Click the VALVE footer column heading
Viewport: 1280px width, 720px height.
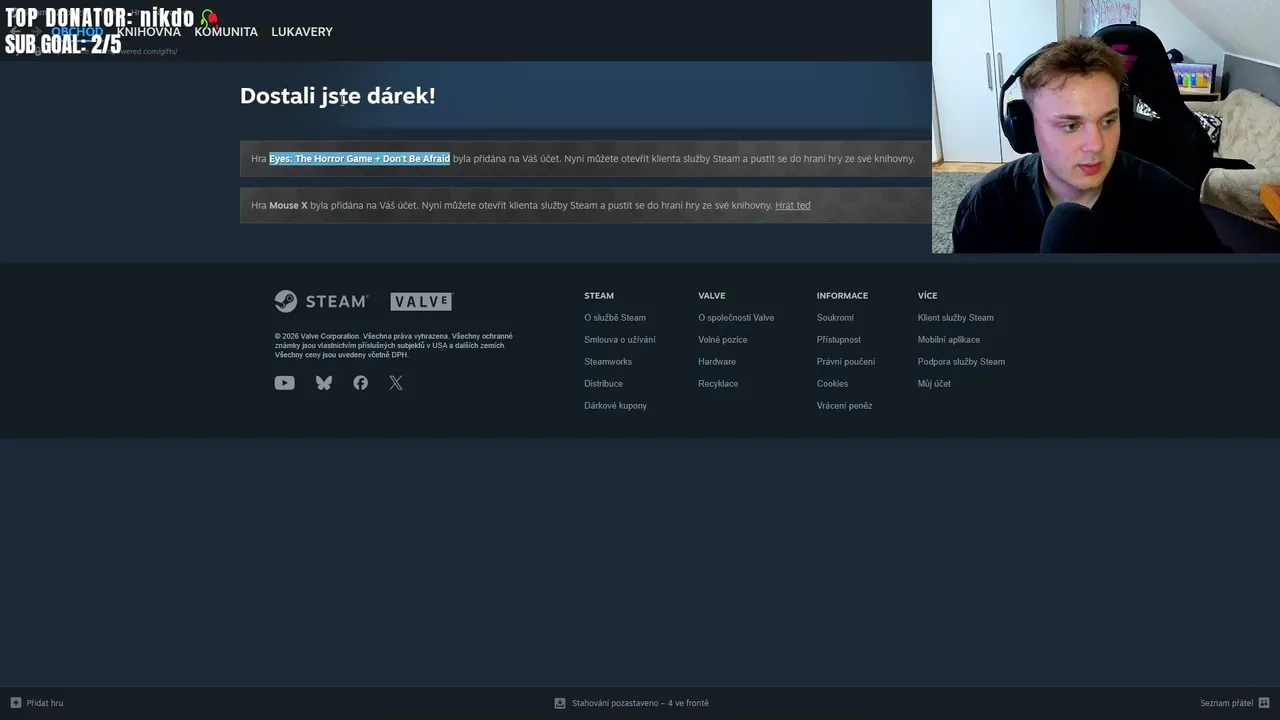point(712,296)
